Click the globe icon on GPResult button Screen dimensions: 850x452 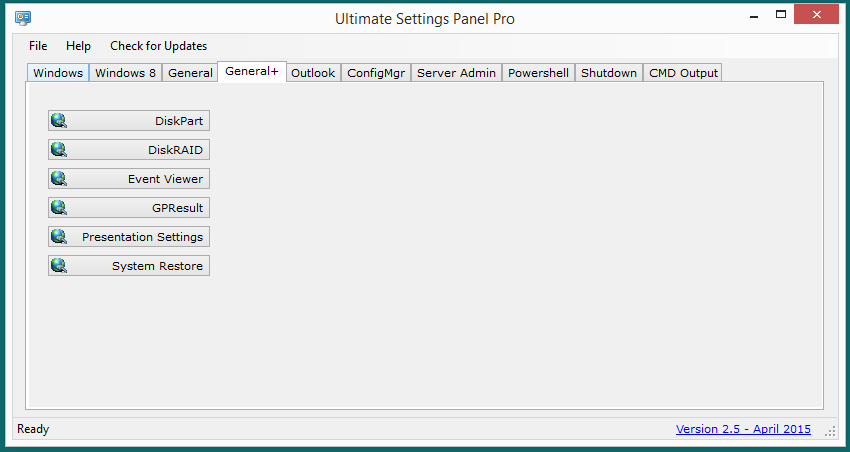59,208
